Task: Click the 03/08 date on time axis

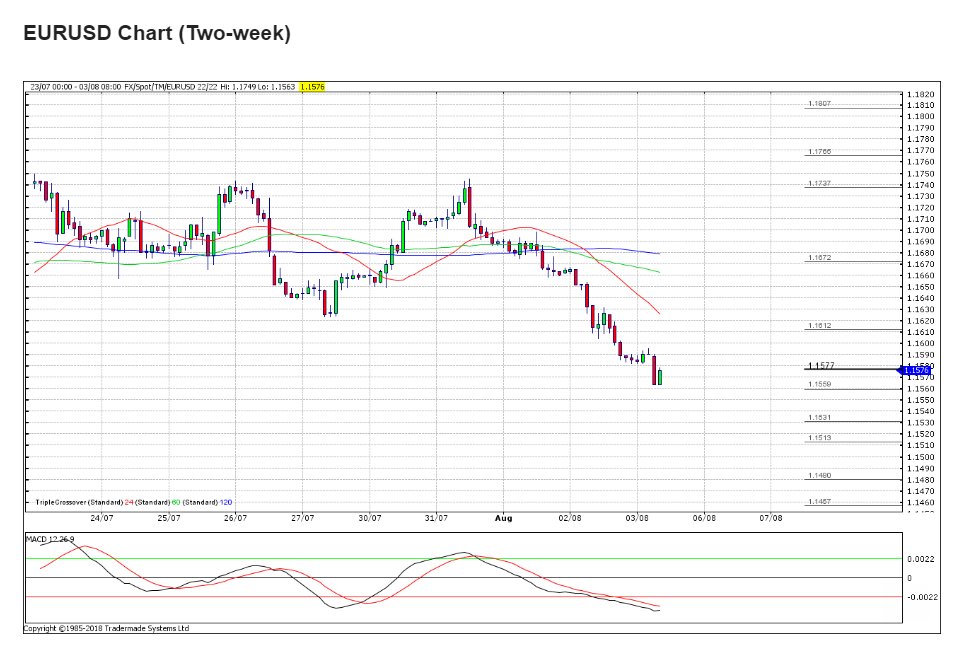Action: (x=637, y=518)
